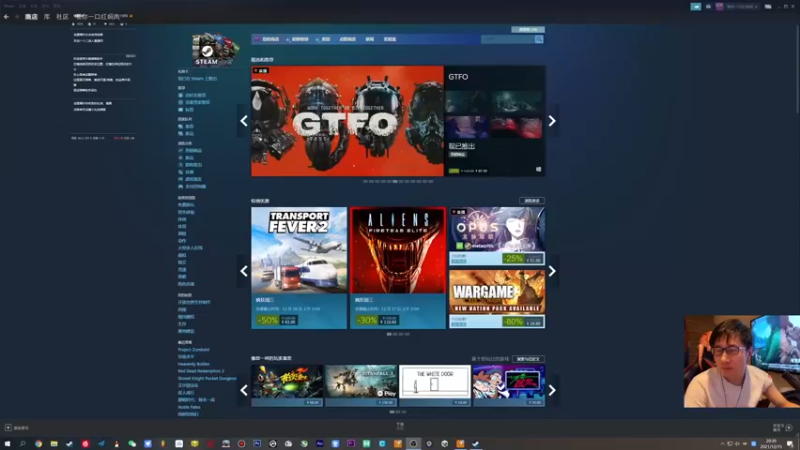Click the store search input field
800x450 pixels.
pyautogui.click(x=507, y=39)
